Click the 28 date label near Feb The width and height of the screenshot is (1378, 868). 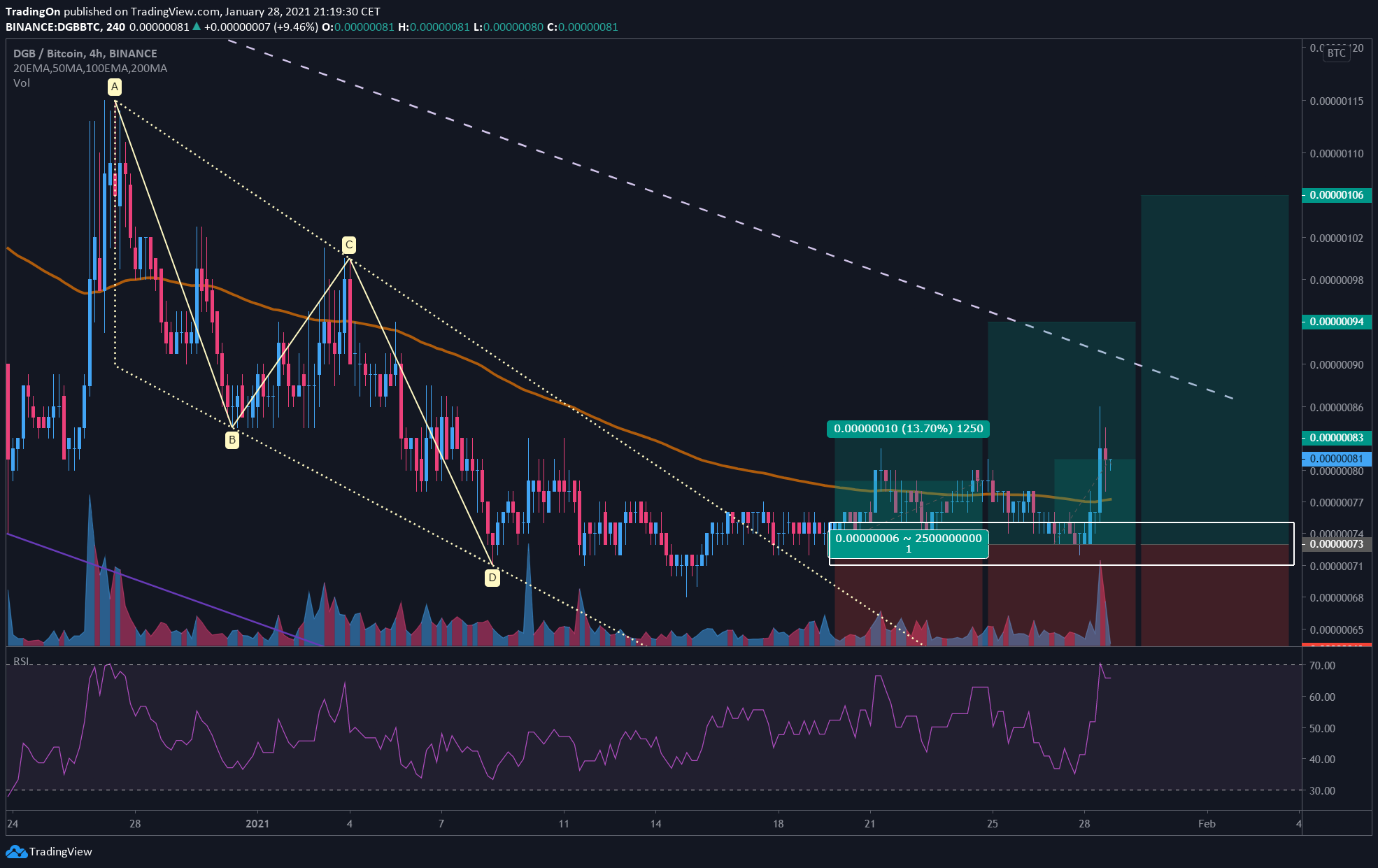point(1084,824)
